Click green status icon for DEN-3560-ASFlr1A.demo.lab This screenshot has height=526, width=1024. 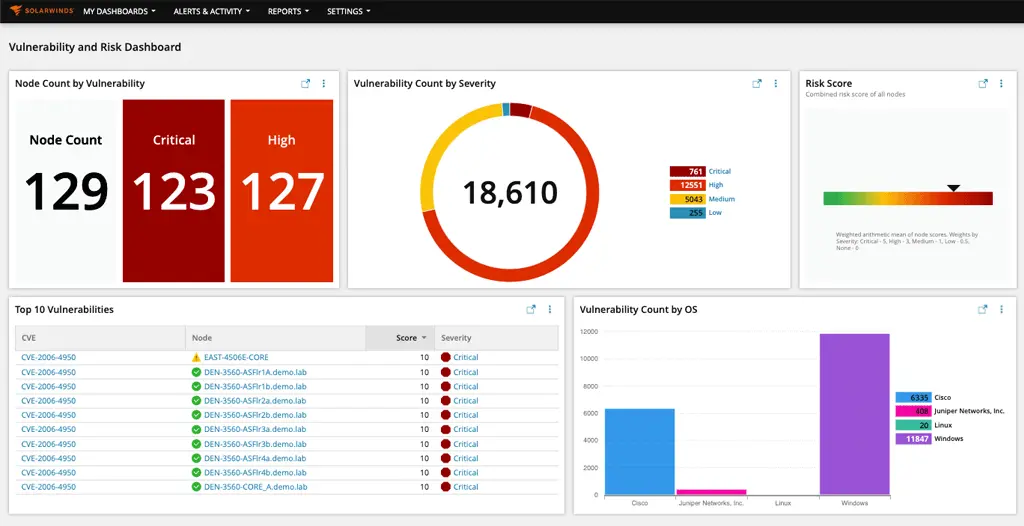[x=196, y=372]
